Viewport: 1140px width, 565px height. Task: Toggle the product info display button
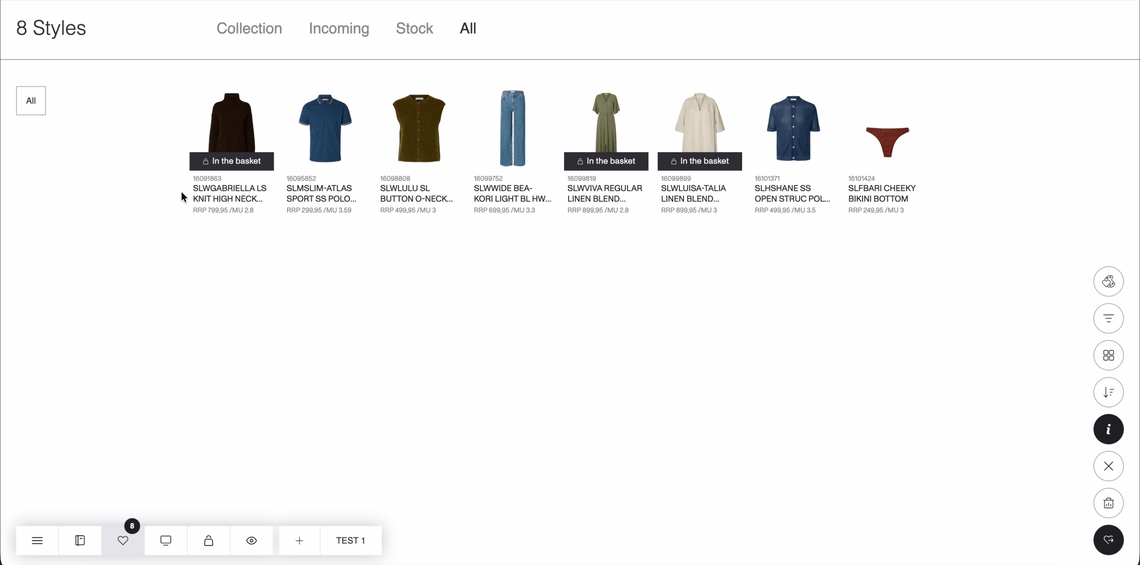coord(1108,429)
